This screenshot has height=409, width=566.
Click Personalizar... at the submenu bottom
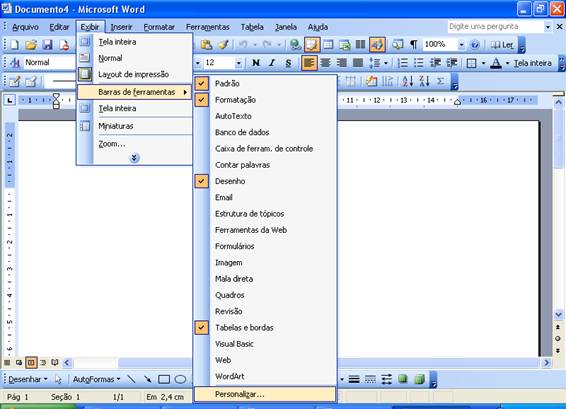tap(265, 394)
